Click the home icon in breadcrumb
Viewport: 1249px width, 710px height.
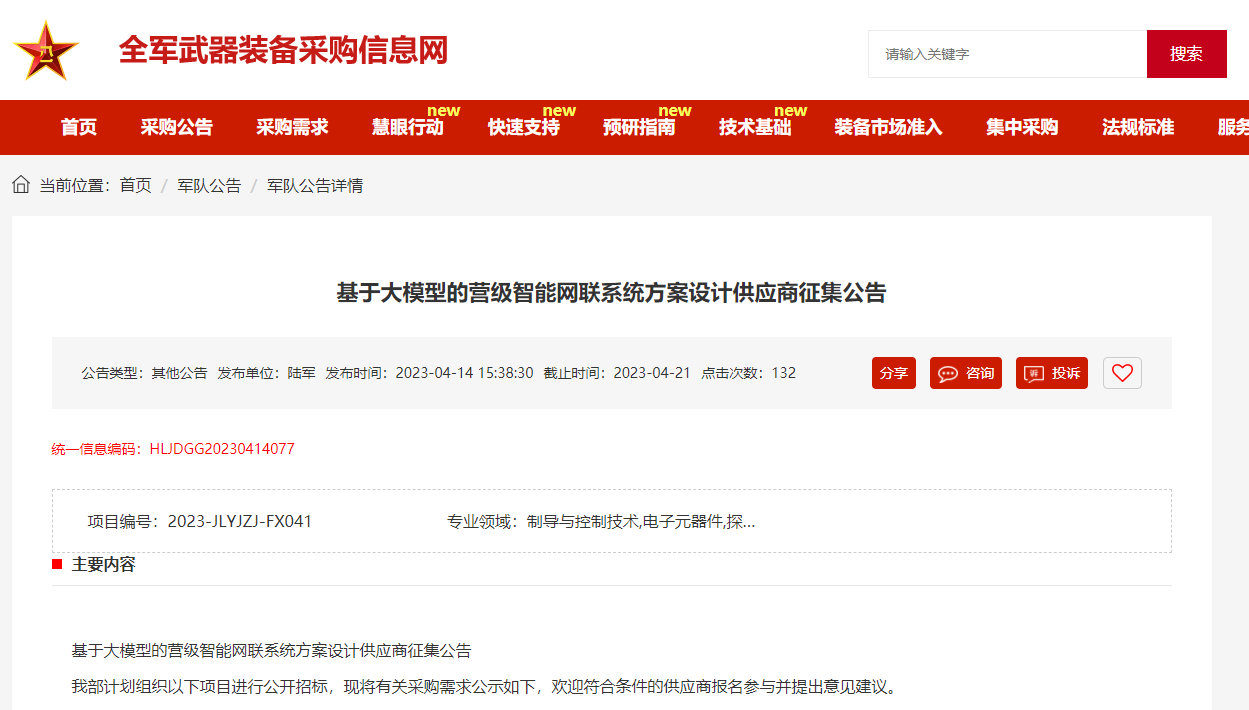(x=21, y=185)
